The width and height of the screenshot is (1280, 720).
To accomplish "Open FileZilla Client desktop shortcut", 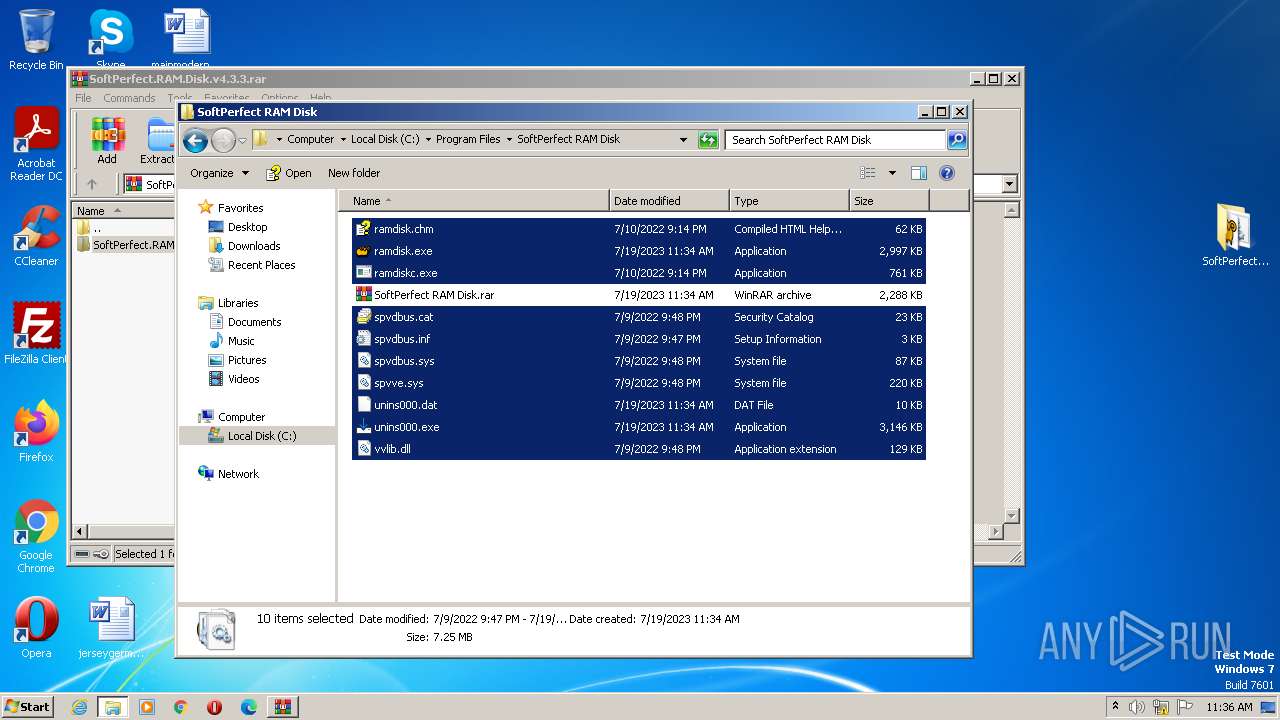I will pyautogui.click(x=36, y=334).
